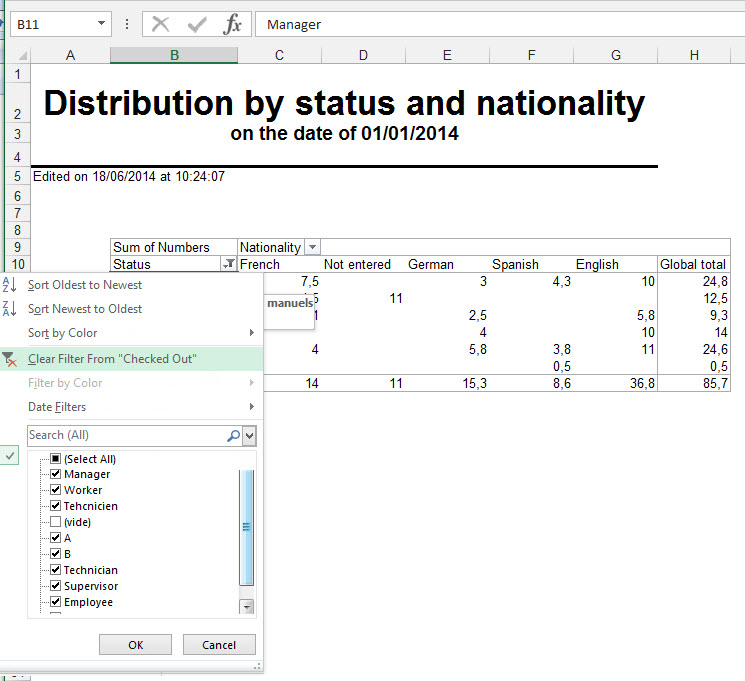The width and height of the screenshot is (745, 681).
Task: Expand the Name Box dropdown arrow
Action: pyautogui.click(x=102, y=24)
